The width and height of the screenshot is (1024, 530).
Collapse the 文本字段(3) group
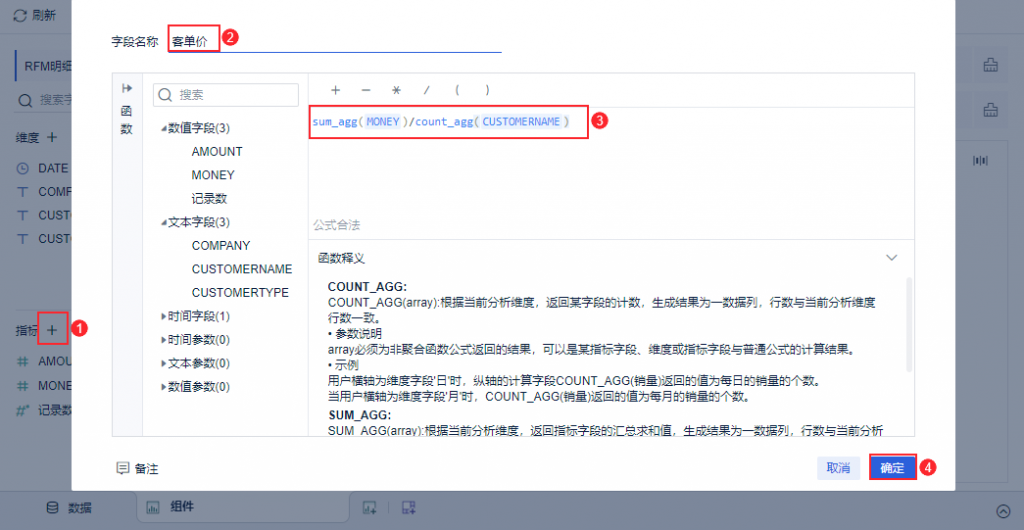(x=163, y=223)
